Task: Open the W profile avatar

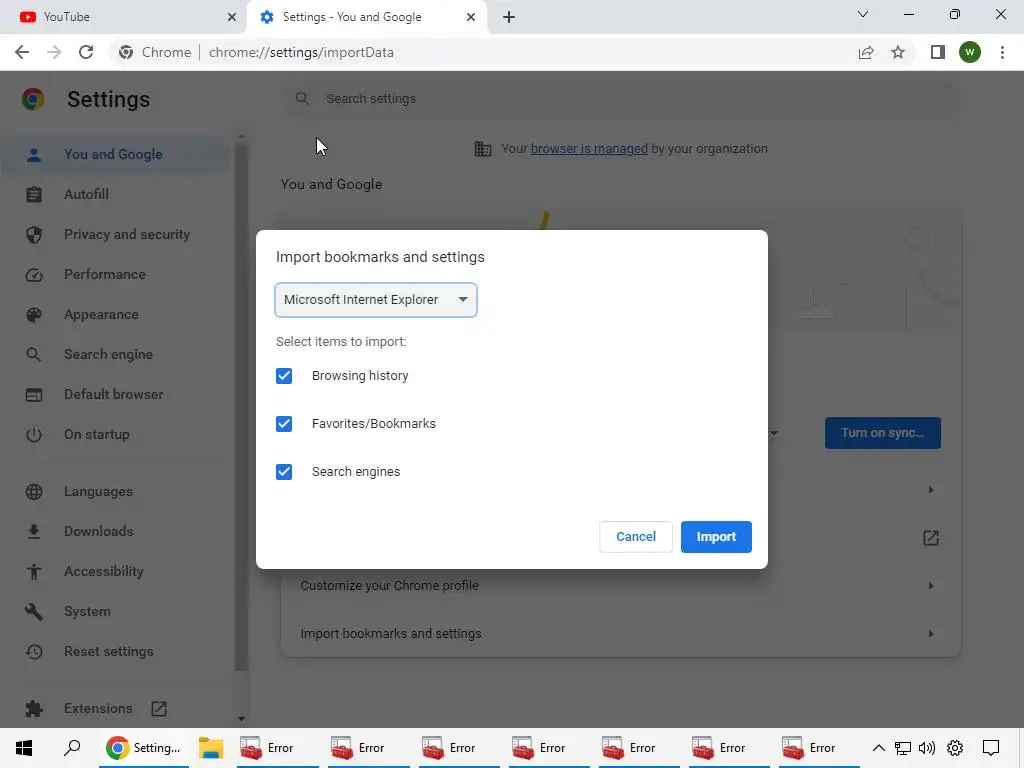Action: pyautogui.click(x=970, y=52)
